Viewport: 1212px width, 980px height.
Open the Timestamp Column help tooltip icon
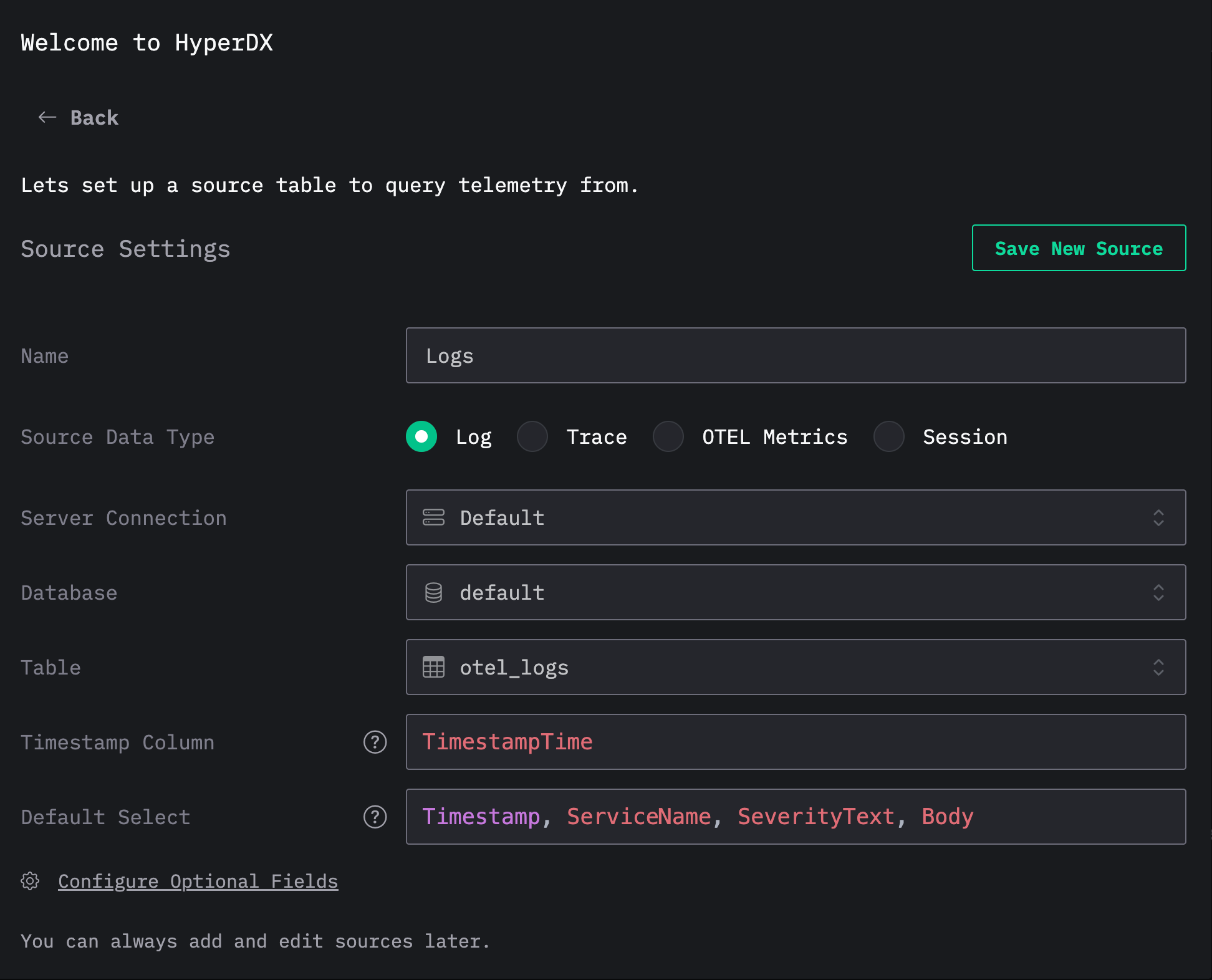[375, 742]
